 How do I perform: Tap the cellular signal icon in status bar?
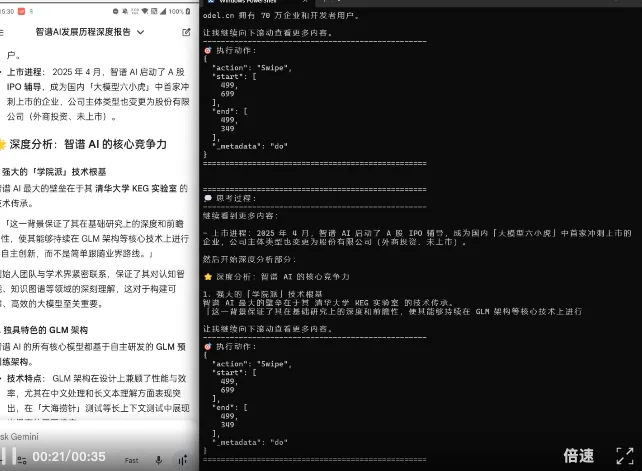pos(163,11)
